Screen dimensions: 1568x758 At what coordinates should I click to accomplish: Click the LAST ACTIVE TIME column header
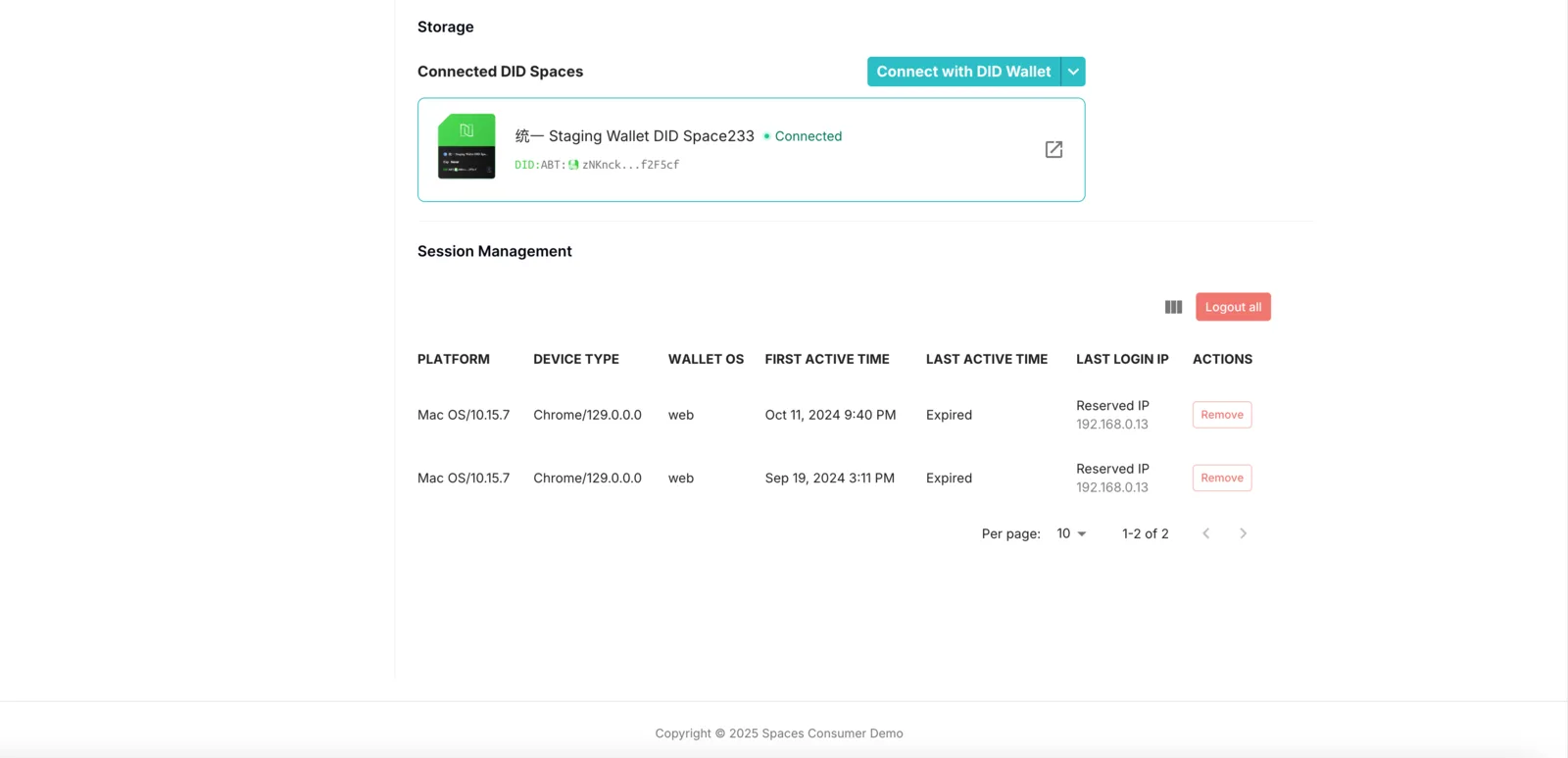pos(987,359)
